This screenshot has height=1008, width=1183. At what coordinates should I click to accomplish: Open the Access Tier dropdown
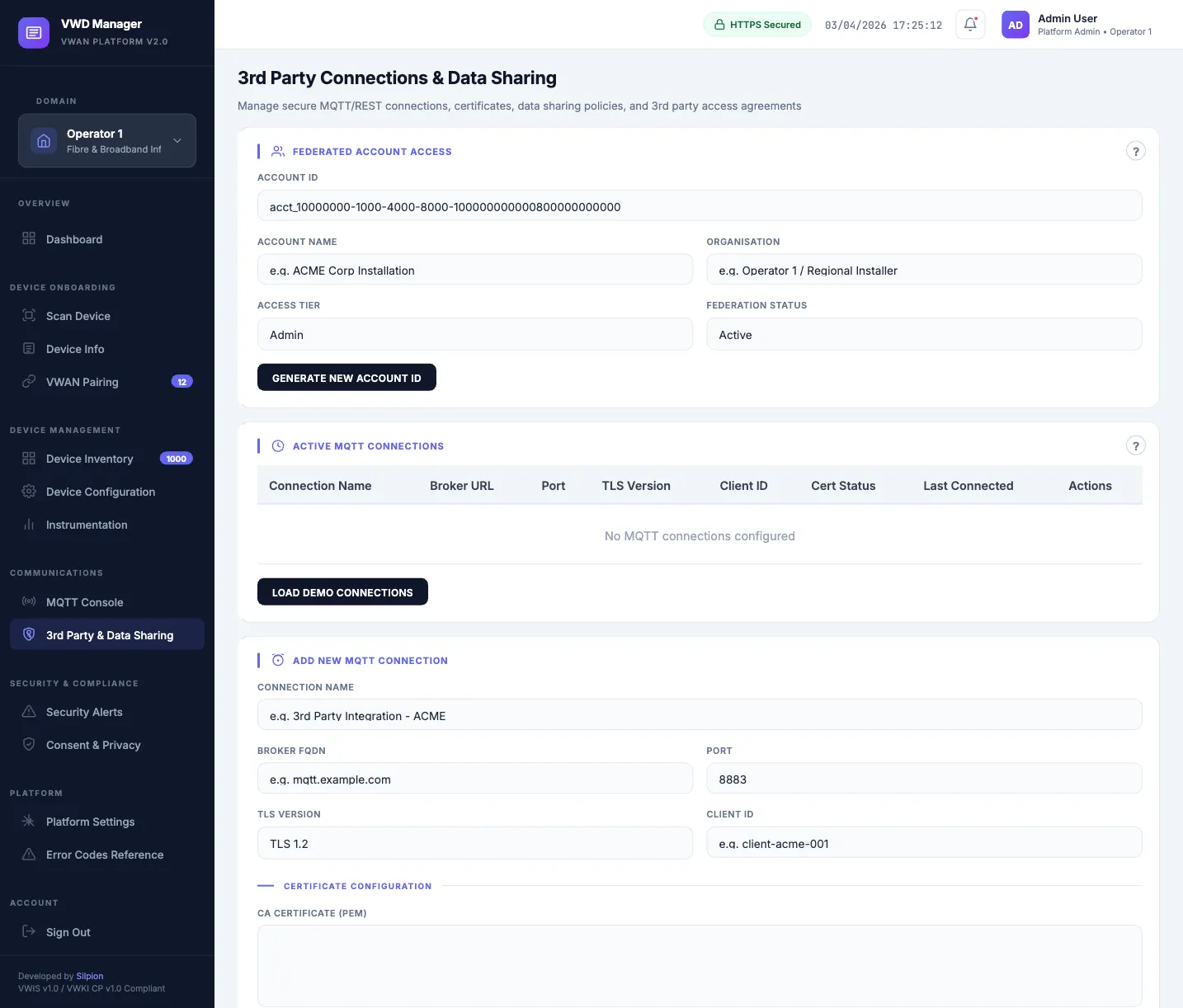point(475,334)
